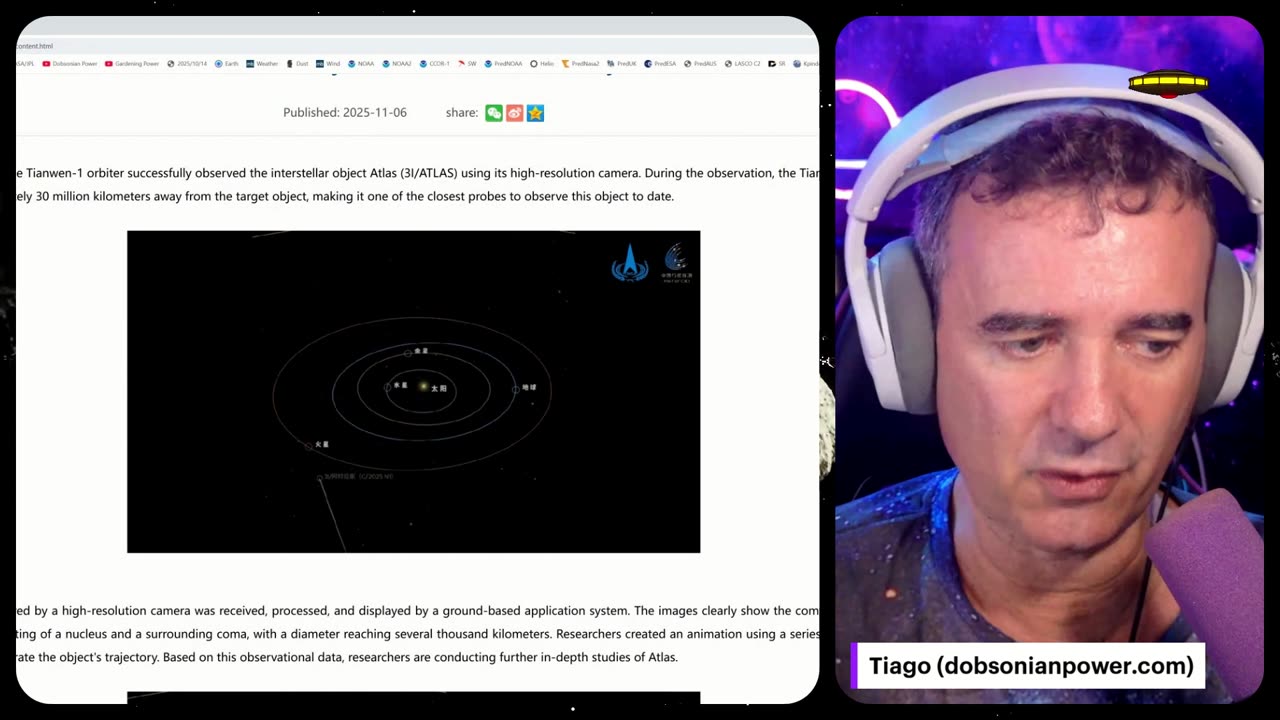
Task: Open the Dust bookmark
Action: [x=298, y=64]
